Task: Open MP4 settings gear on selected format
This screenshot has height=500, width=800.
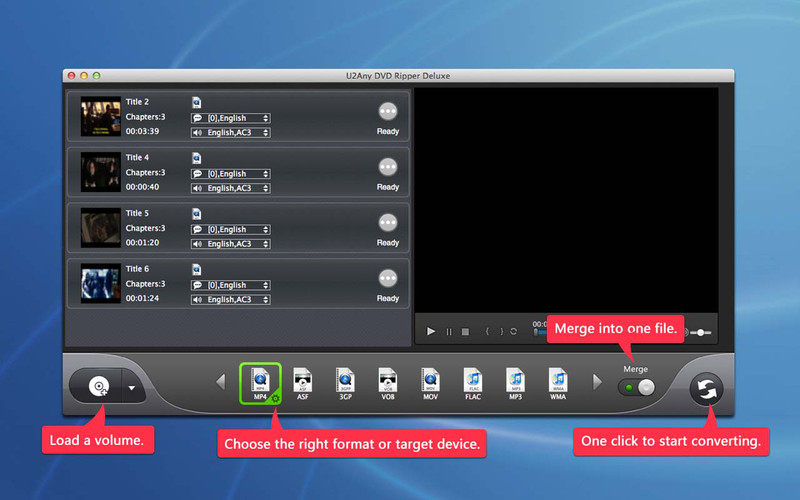Action: coord(275,398)
